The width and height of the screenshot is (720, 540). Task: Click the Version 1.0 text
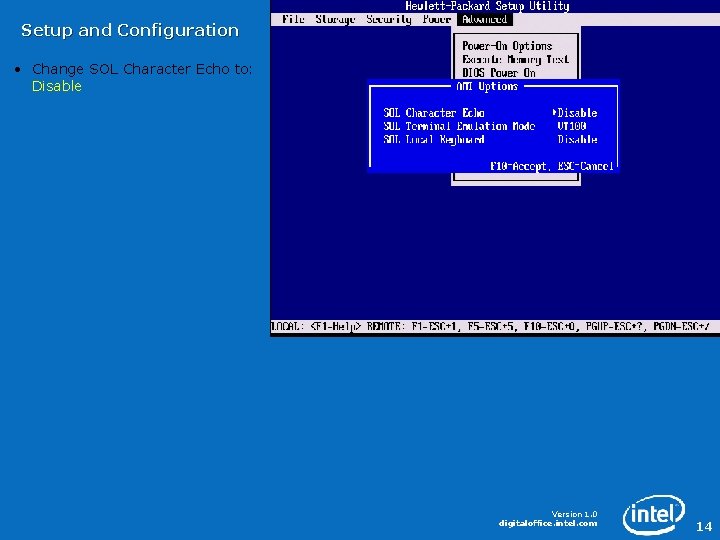pos(574,514)
